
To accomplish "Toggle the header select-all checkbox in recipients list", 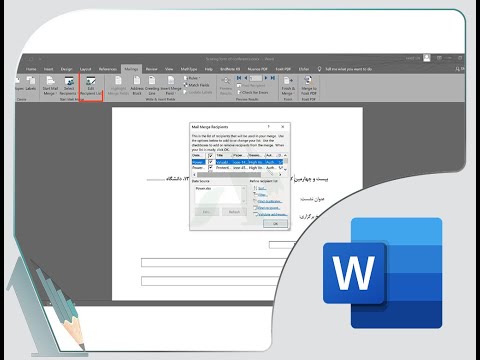I will (x=210, y=156).
